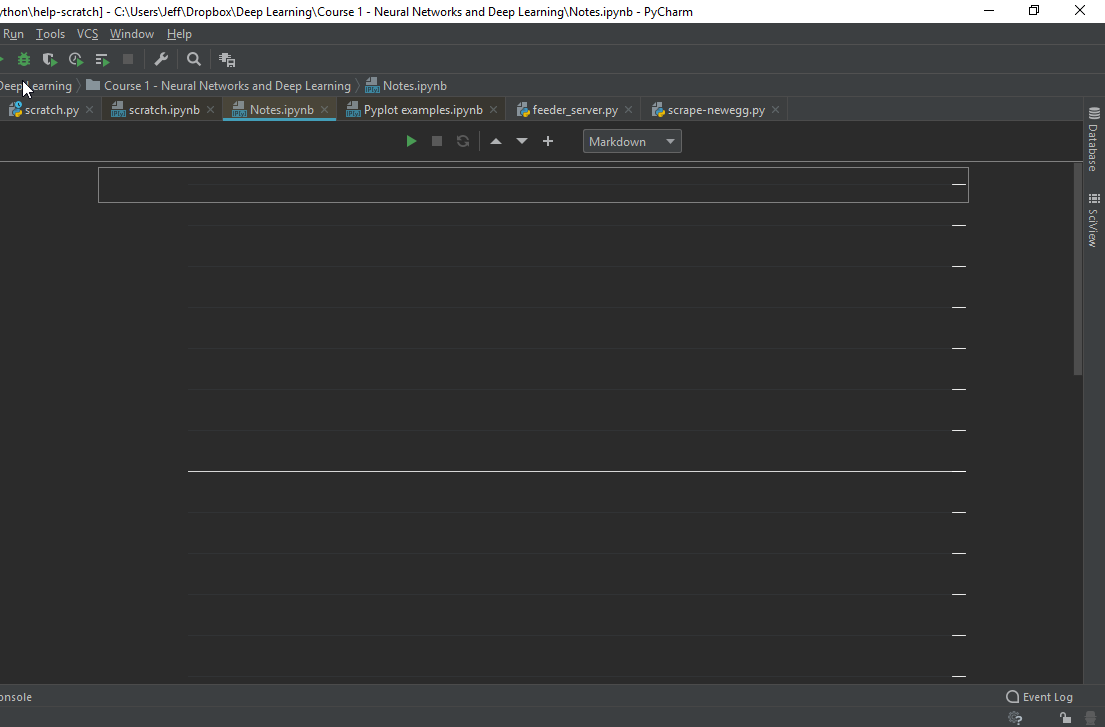Open Search Everywhere magnifier icon
The image size is (1105, 727).
(194, 60)
